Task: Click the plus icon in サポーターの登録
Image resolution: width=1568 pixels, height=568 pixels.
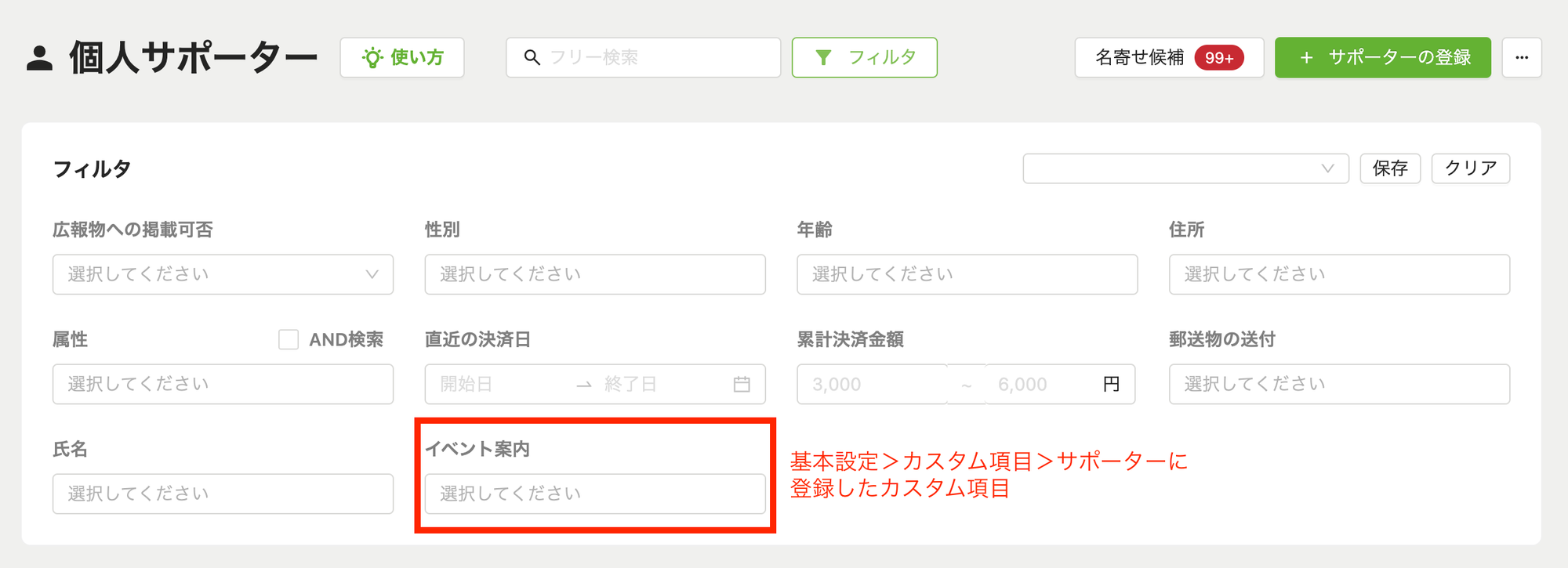Action: tap(1306, 57)
